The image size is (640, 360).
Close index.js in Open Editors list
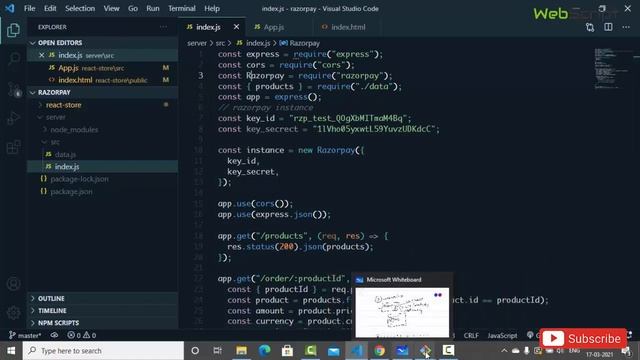(42, 55)
